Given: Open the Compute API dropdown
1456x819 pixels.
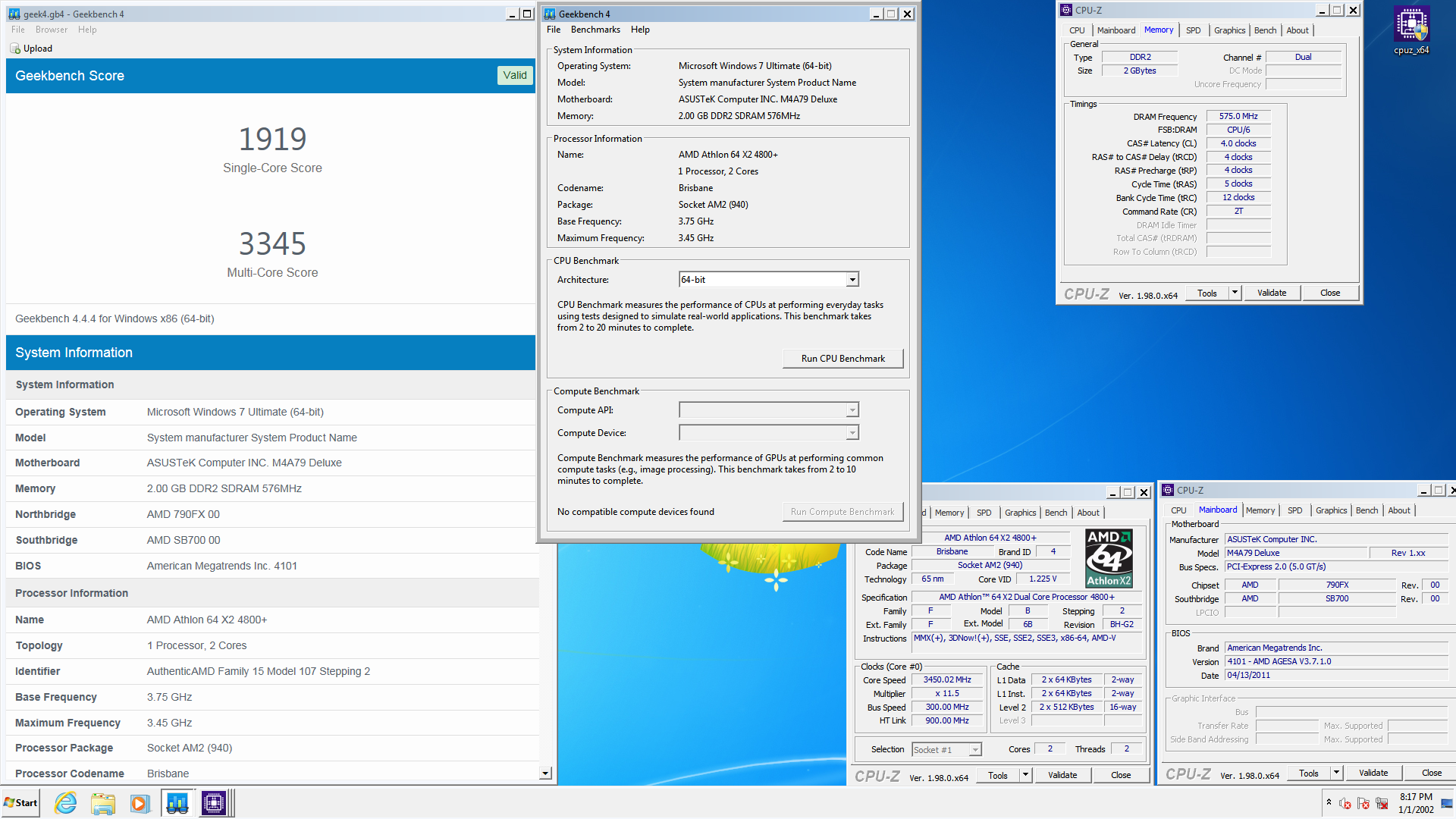Looking at the screenshot, I should coord(852,410).
